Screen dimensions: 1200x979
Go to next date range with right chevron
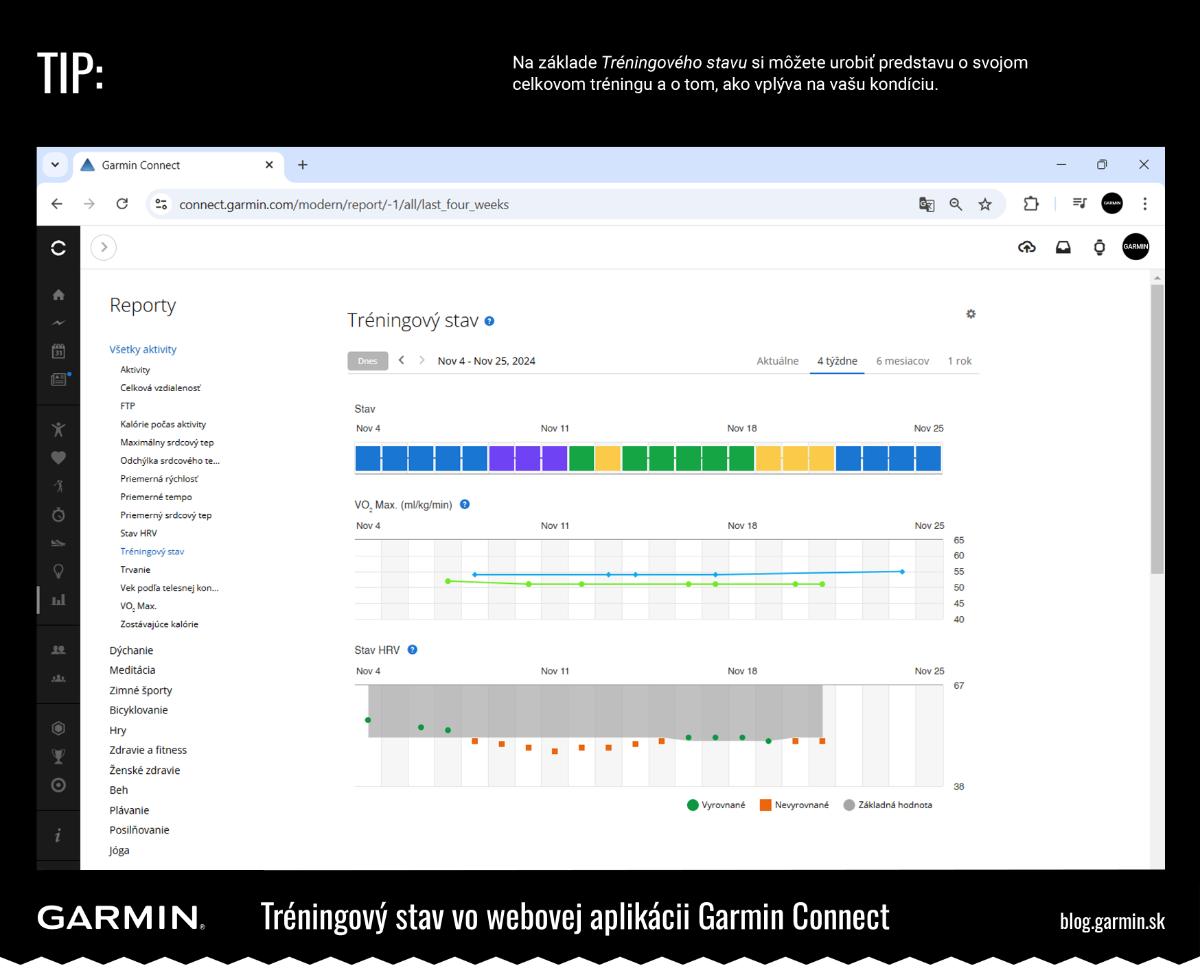422,360
